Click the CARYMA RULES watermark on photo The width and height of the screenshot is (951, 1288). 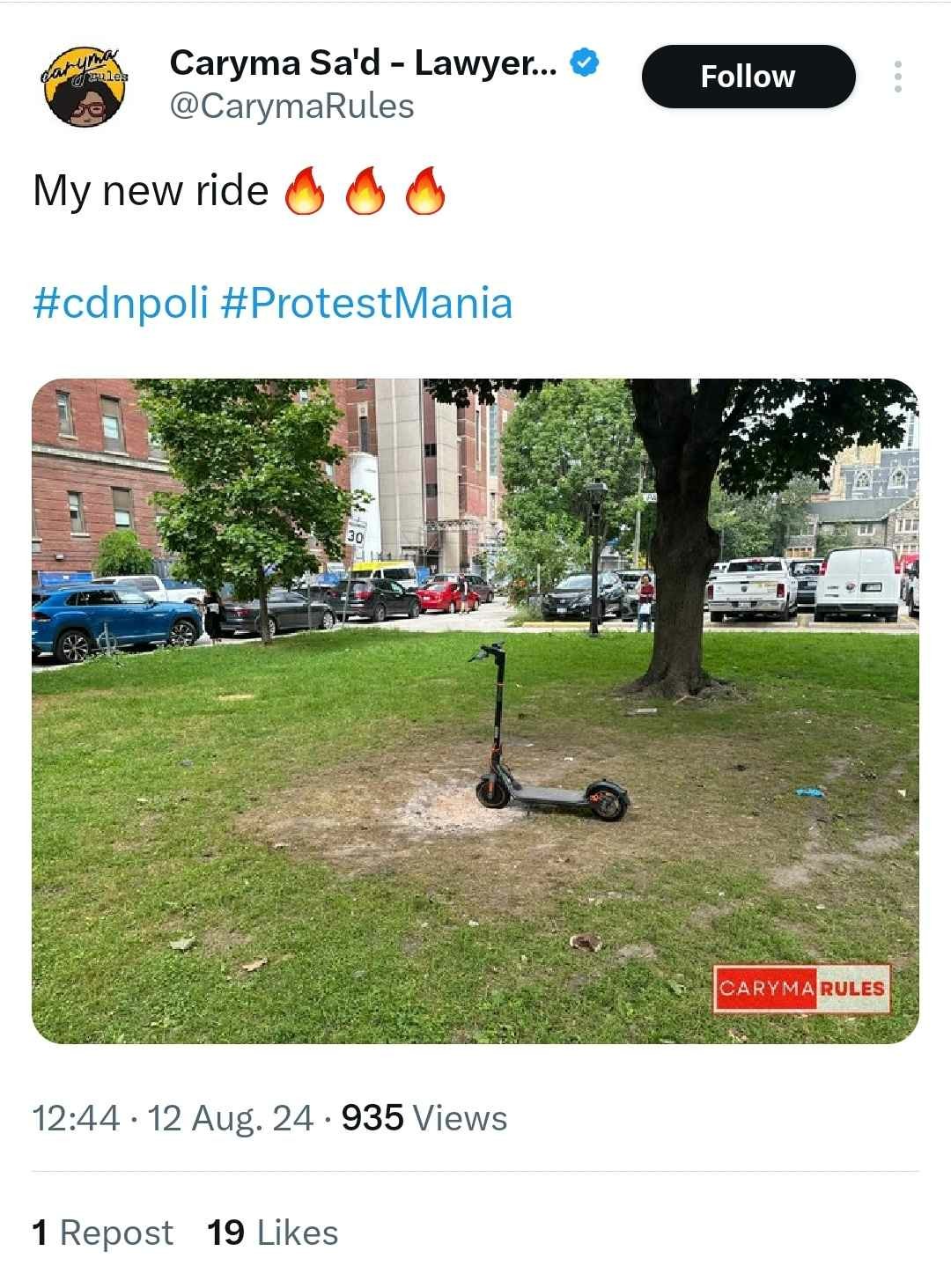(x=801, y=988)
